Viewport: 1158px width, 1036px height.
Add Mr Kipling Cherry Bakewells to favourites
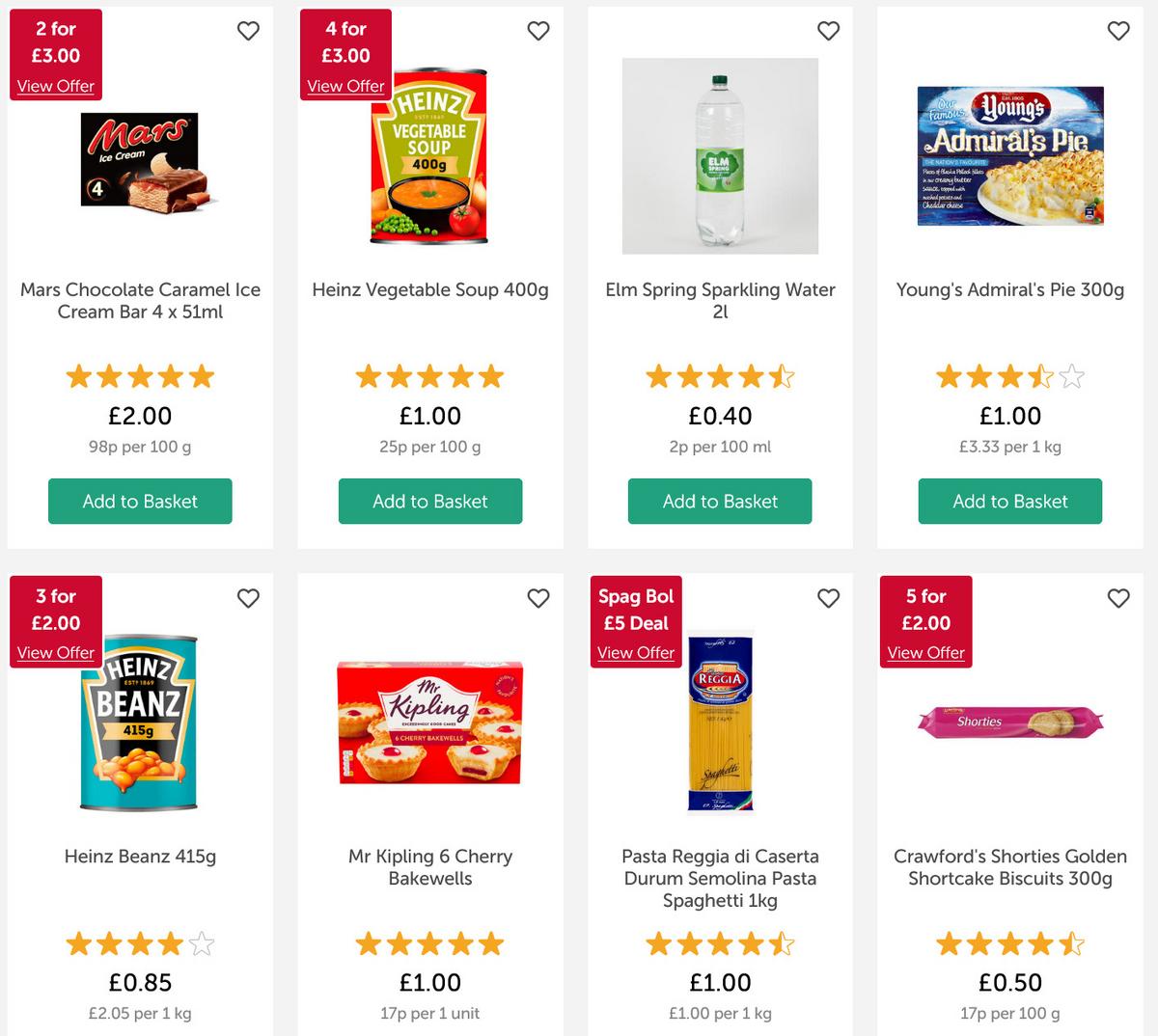tap(538, 598)
